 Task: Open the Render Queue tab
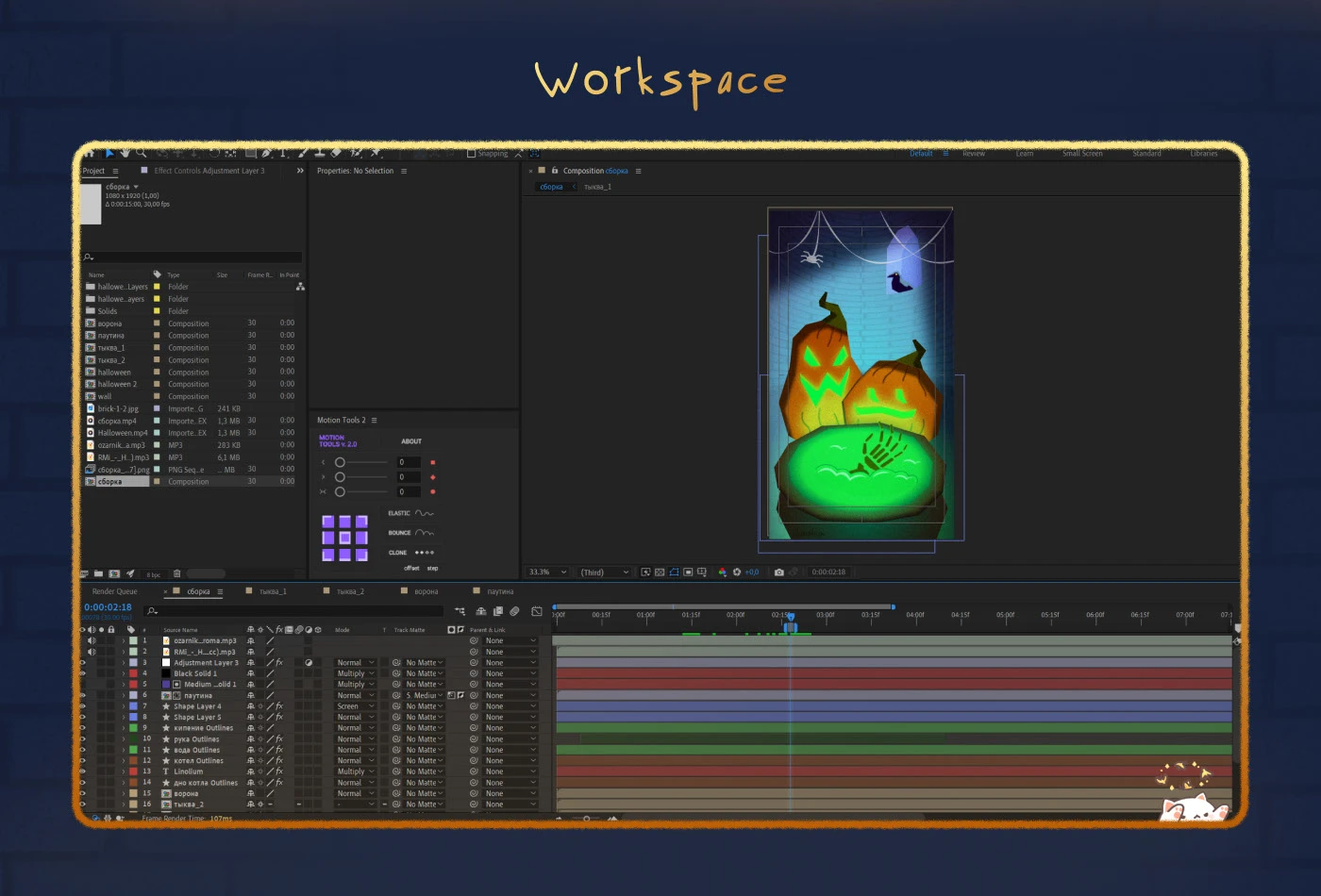pyautogui.click(x=114, y=591)
